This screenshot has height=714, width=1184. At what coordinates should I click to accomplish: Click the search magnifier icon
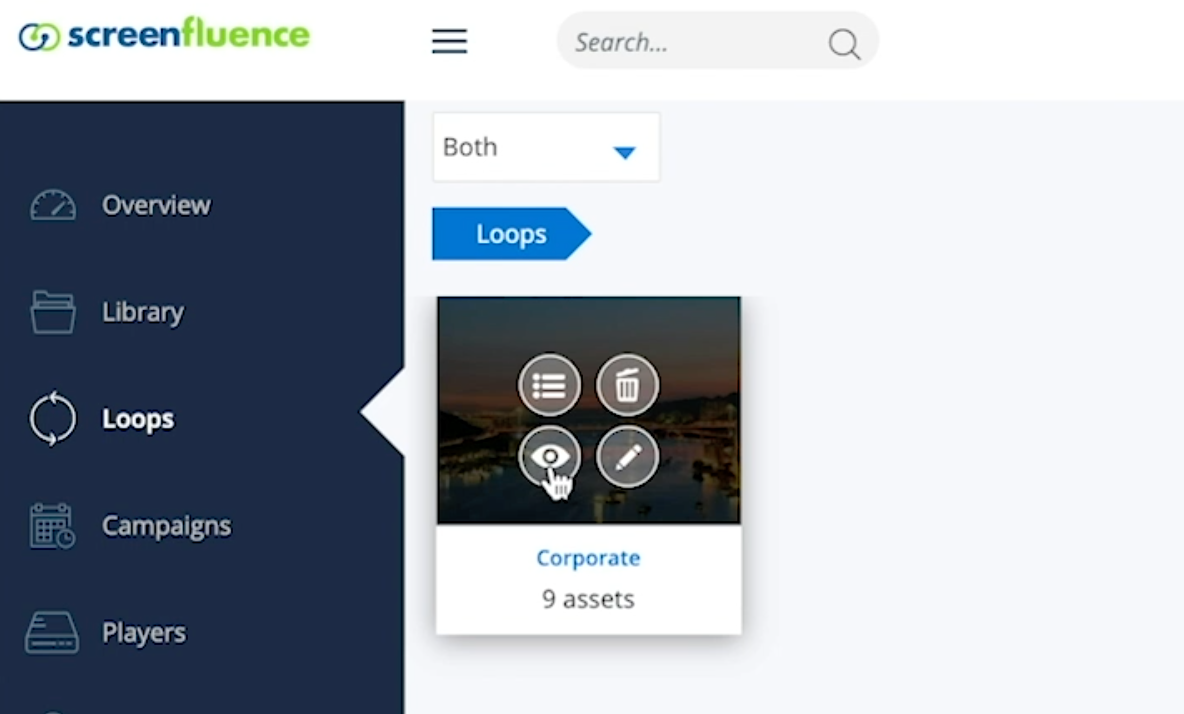[843, 43]
